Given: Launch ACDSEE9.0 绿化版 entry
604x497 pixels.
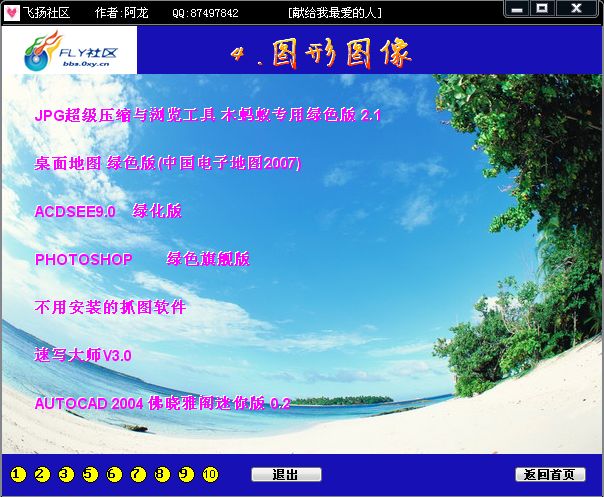Looking at the screenshot, I should click(x=108, y=211).
